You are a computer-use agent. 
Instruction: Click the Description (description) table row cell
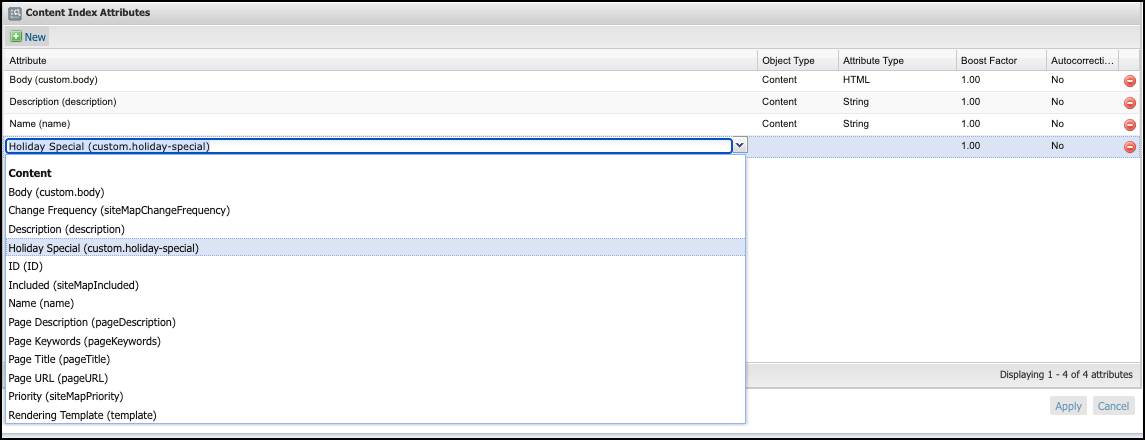[x=380, y=102]
